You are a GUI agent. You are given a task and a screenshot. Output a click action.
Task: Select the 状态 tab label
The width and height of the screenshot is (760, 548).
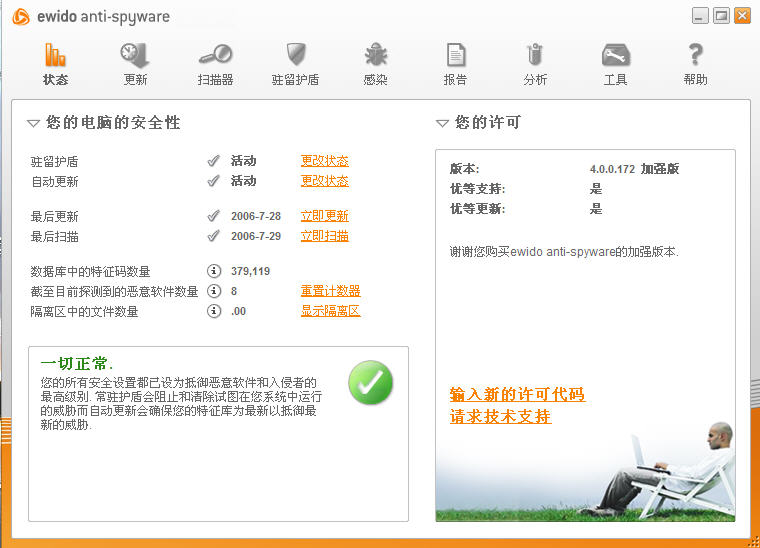(x=55, y=79)
